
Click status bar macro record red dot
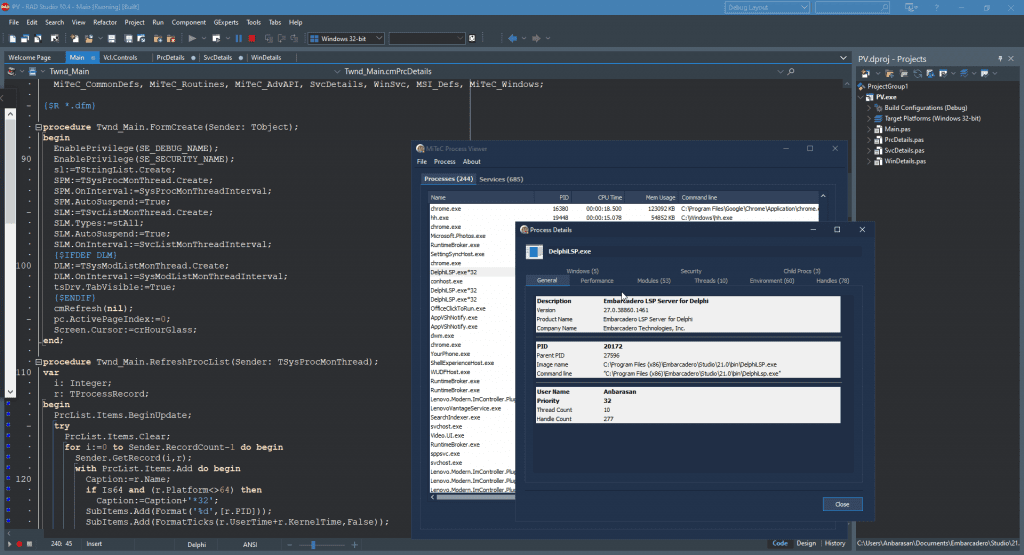pyautogui.click(x=19, y=544)
